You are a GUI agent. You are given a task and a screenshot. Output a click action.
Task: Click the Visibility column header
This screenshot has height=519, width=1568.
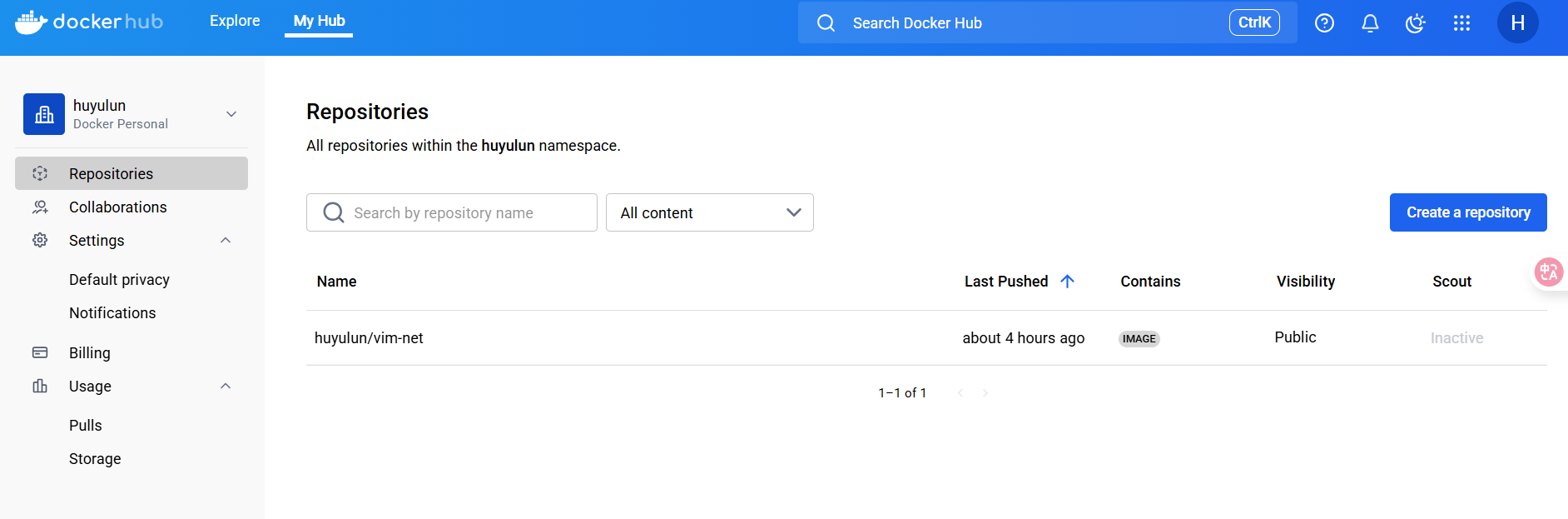click(1306, 282)
